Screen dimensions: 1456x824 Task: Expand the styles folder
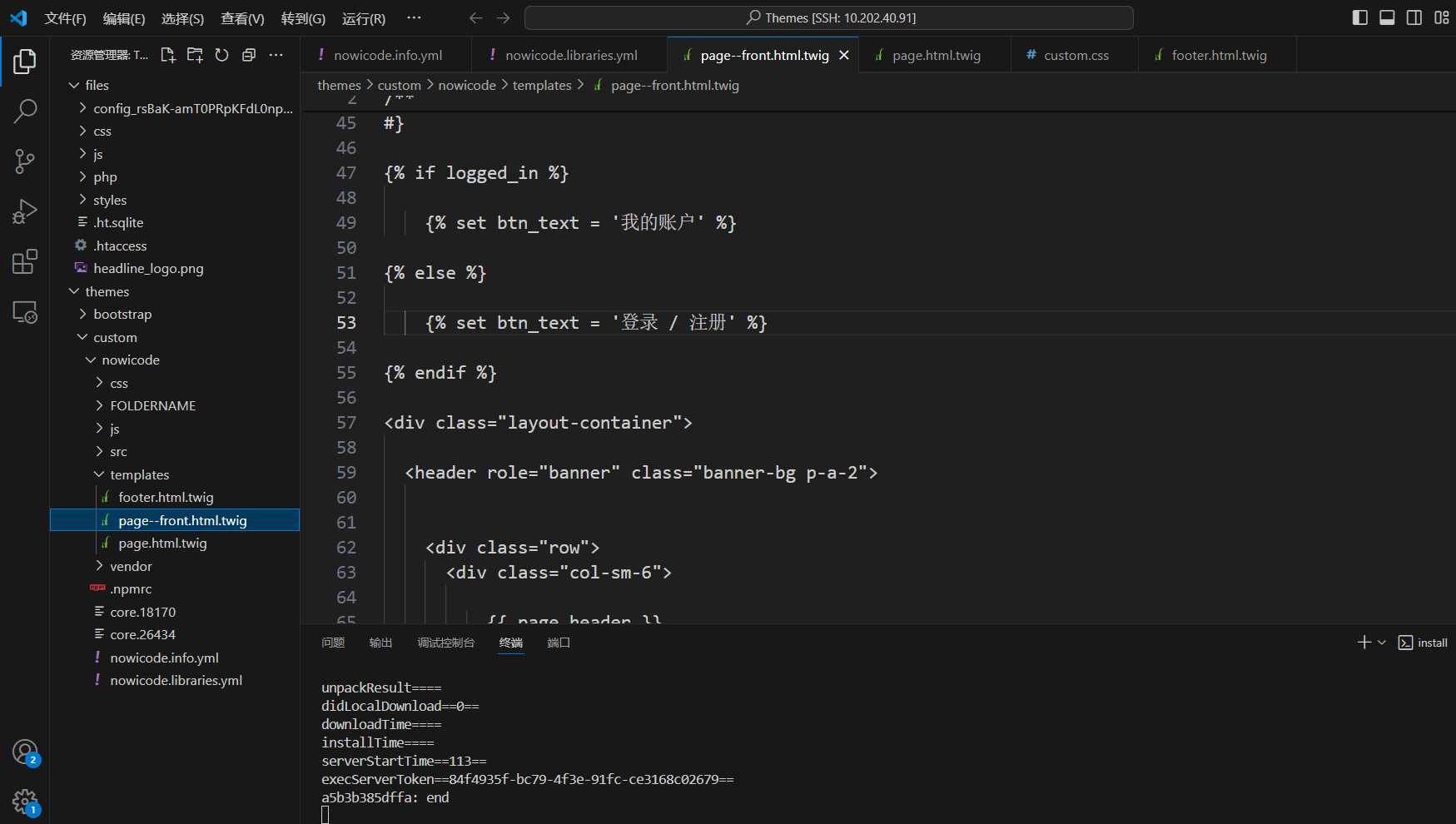point(175,200)
